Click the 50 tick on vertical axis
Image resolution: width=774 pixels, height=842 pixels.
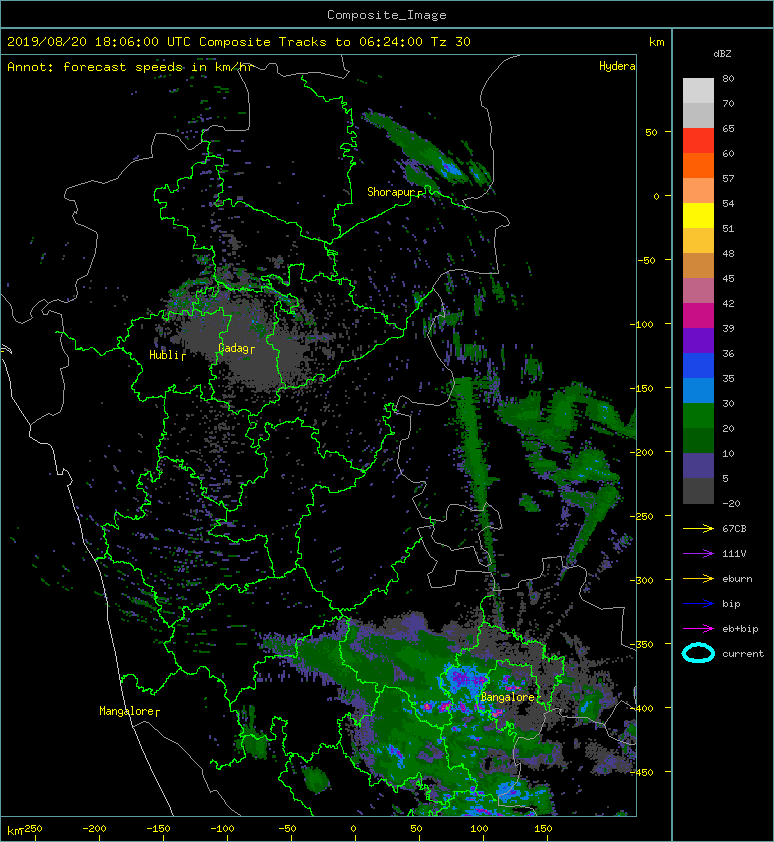click(651, 132)
